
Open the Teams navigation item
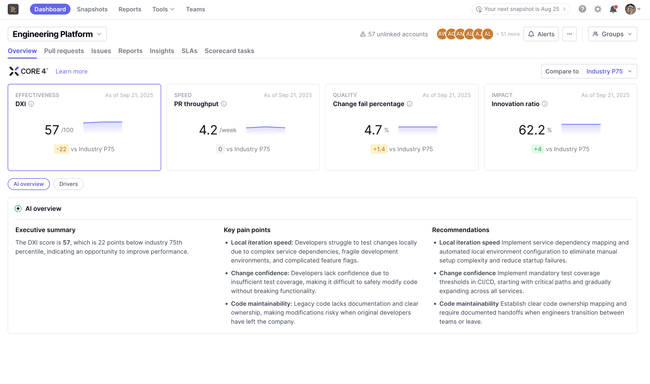pos(195,9)
